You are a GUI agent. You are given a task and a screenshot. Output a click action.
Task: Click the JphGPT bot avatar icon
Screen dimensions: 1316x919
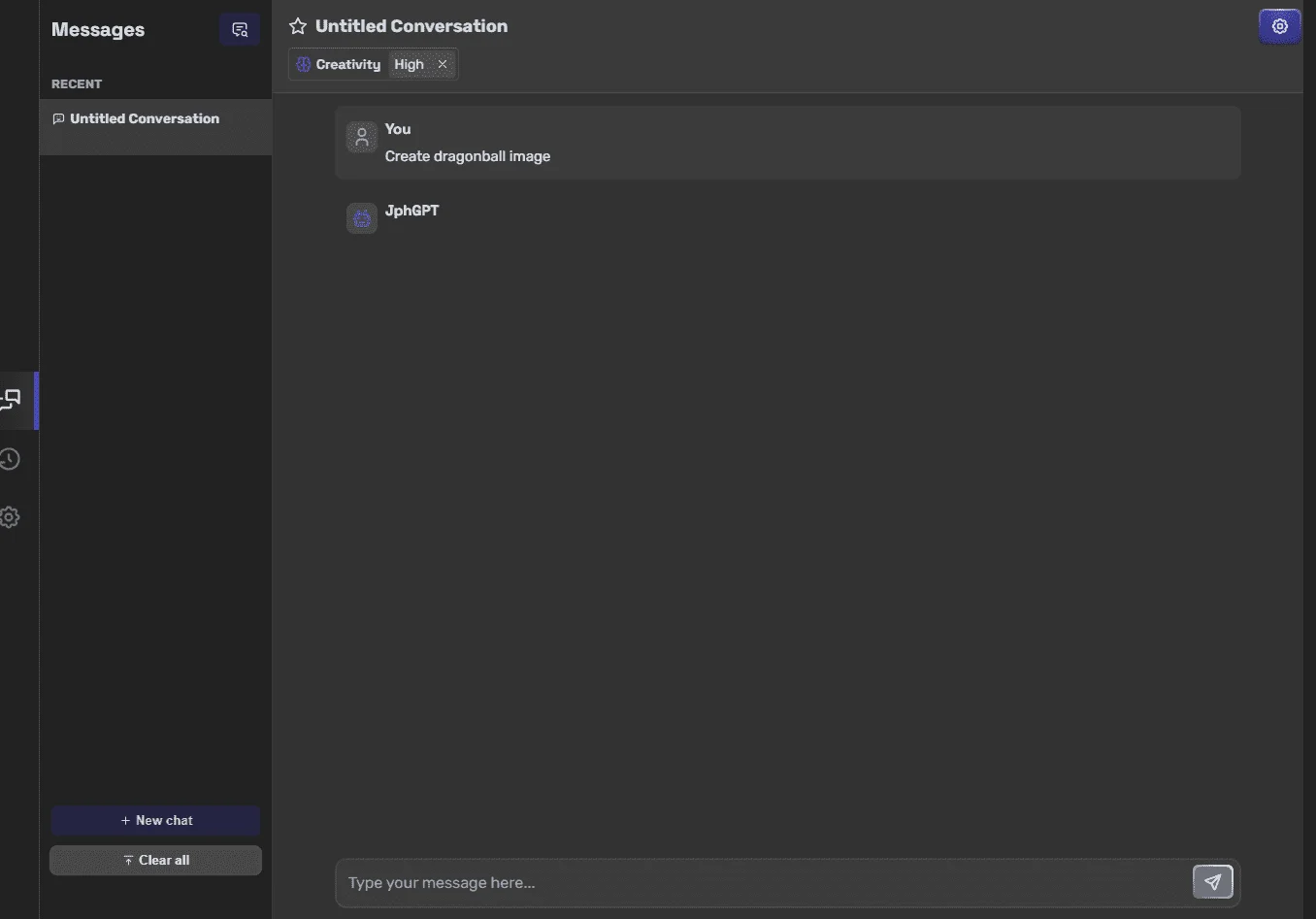(x=362, y=218)
